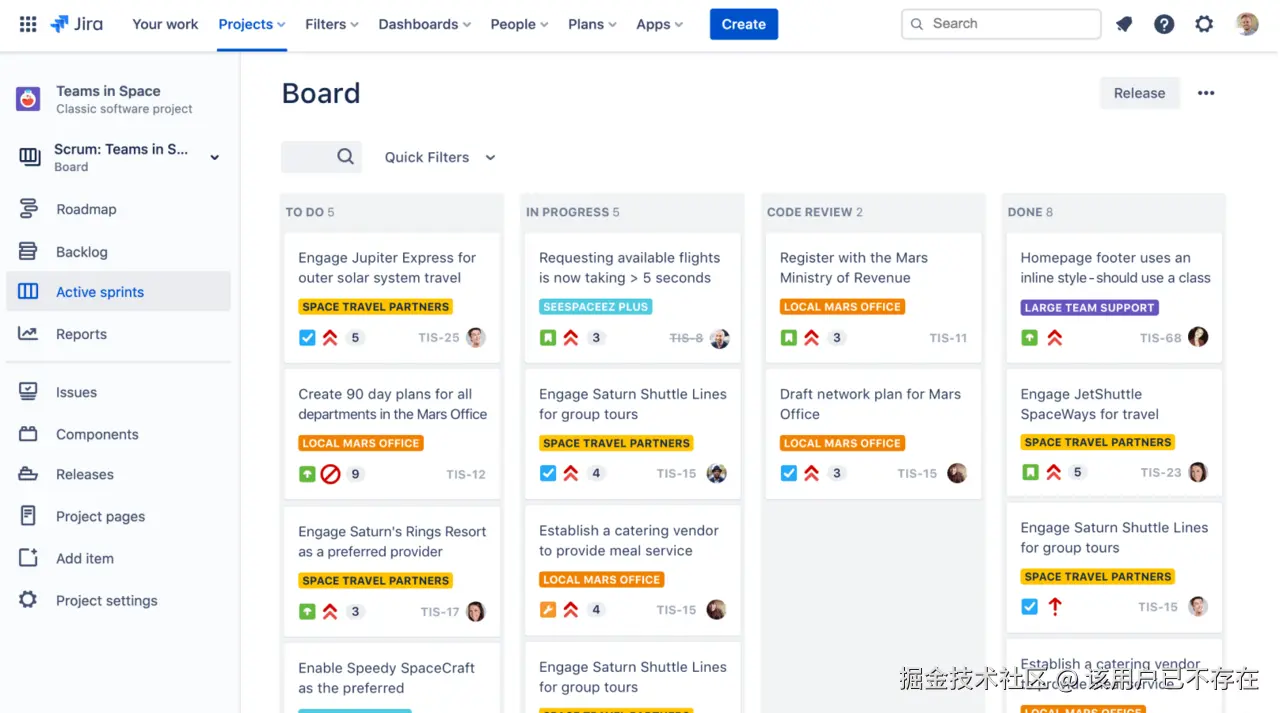Click the assignee avatar on TIS-23

tap(1198, 472)
